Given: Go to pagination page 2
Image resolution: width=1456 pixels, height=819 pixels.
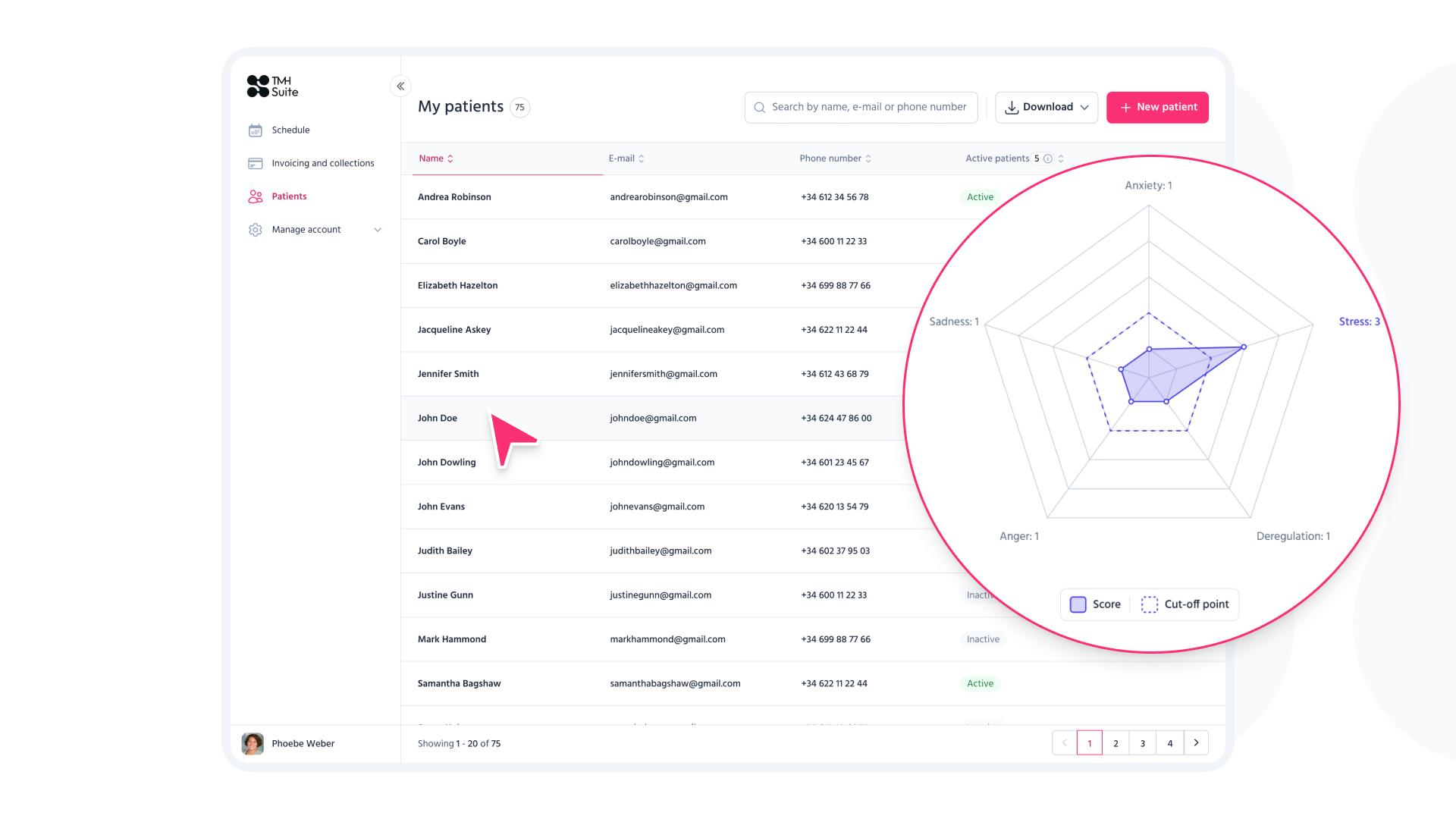Looking at the screenshot, I should [1116, 743].
